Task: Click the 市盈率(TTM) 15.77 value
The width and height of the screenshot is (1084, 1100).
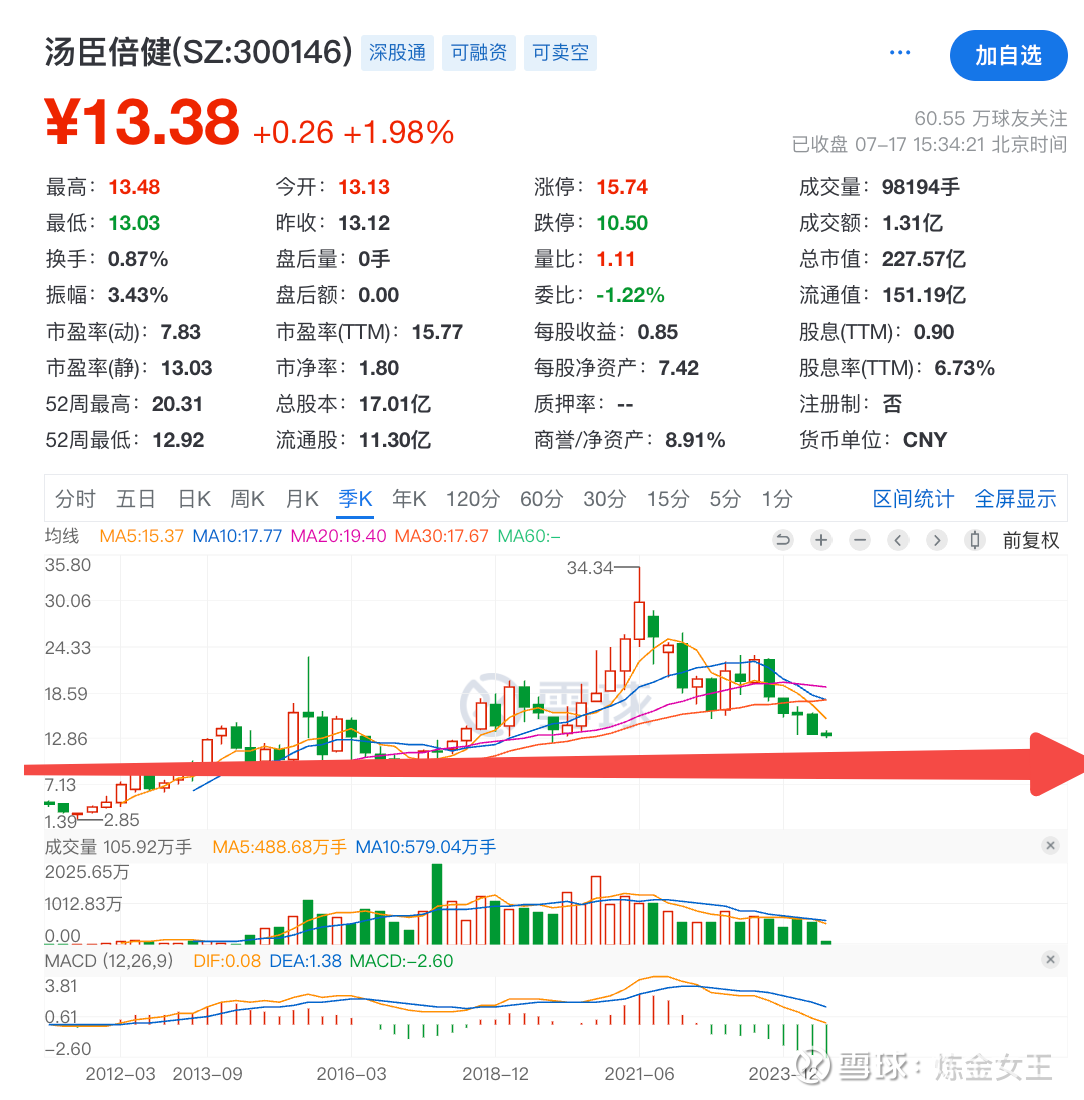Action: pos(437,332)
